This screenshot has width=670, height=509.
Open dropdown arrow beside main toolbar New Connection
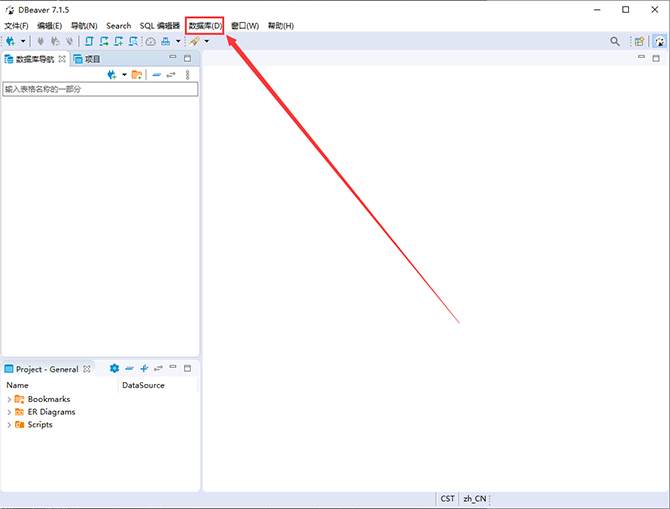pos(23,41)
